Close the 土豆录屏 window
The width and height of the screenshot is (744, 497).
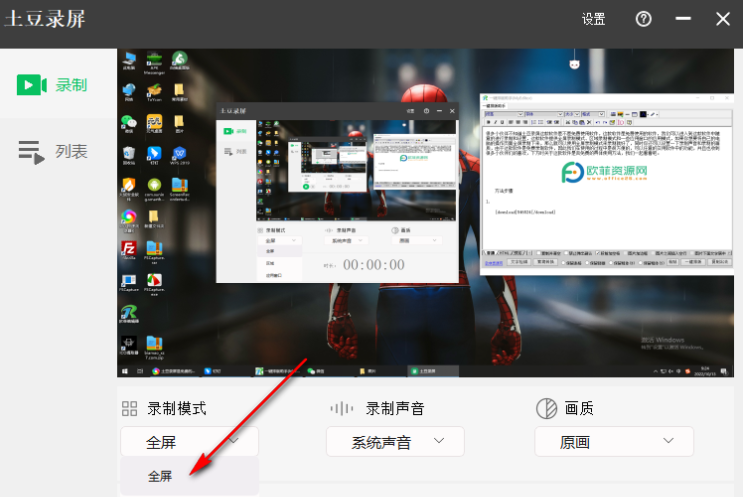click(722, 19)
